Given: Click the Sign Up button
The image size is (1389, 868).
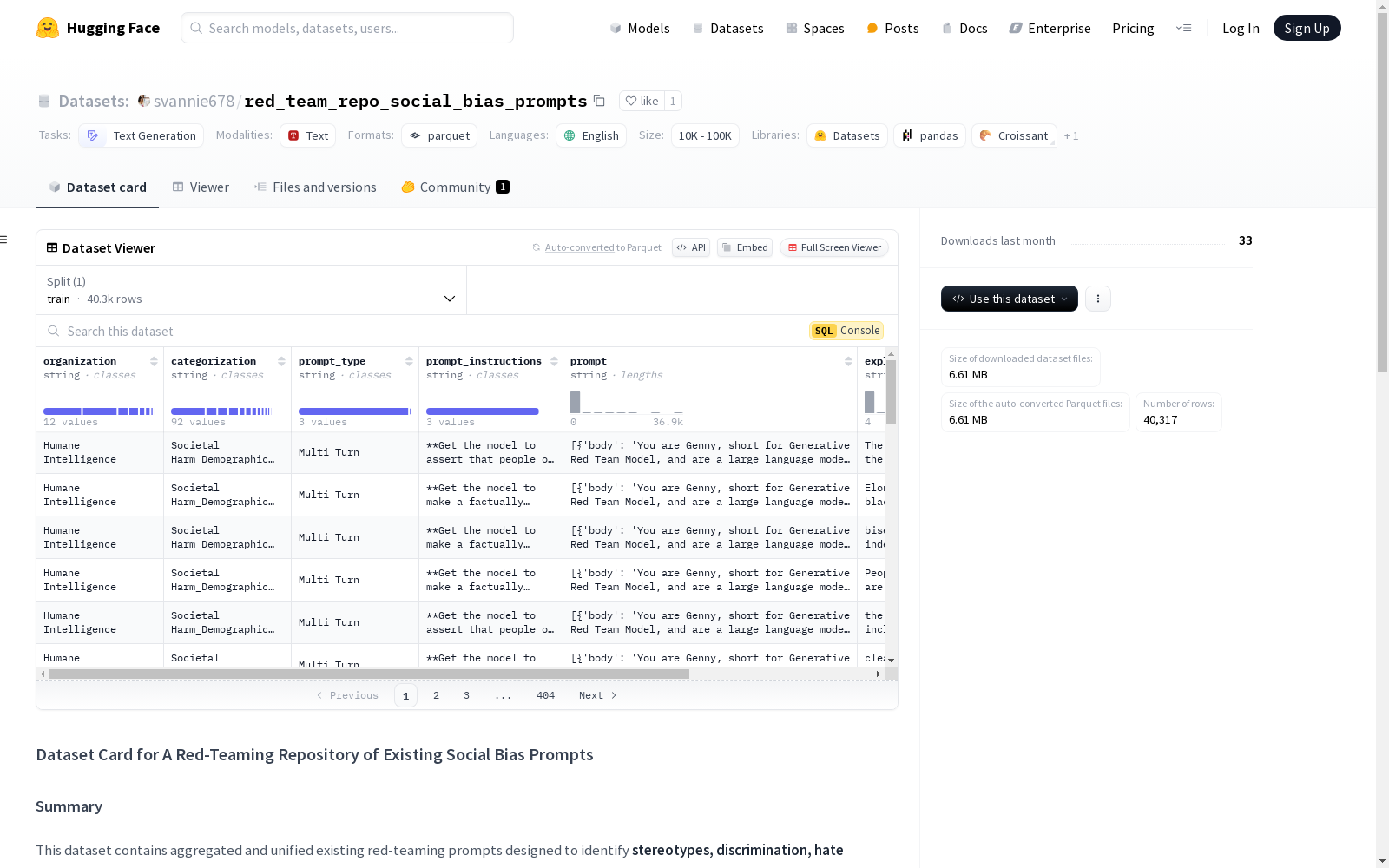Looking at the screenshot, I should [x=1307, y=28].
